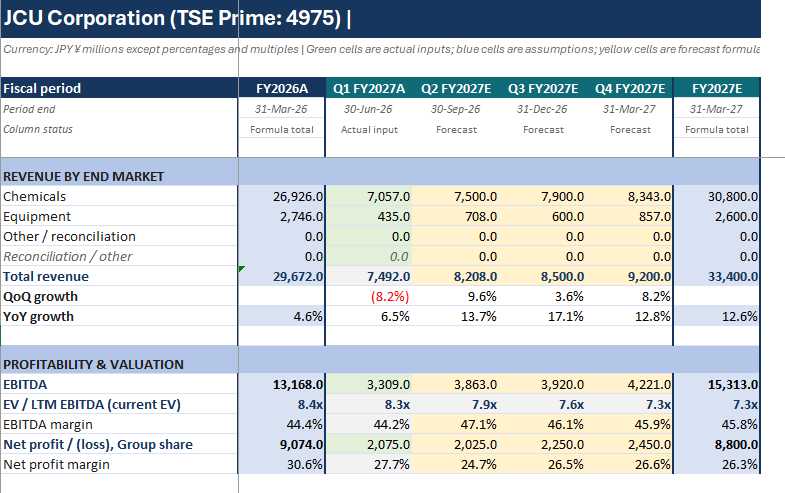Viewport: 785px width, 493px height.
Task: Click the YoY growth 17.1% cell
Action: point(543,316)
